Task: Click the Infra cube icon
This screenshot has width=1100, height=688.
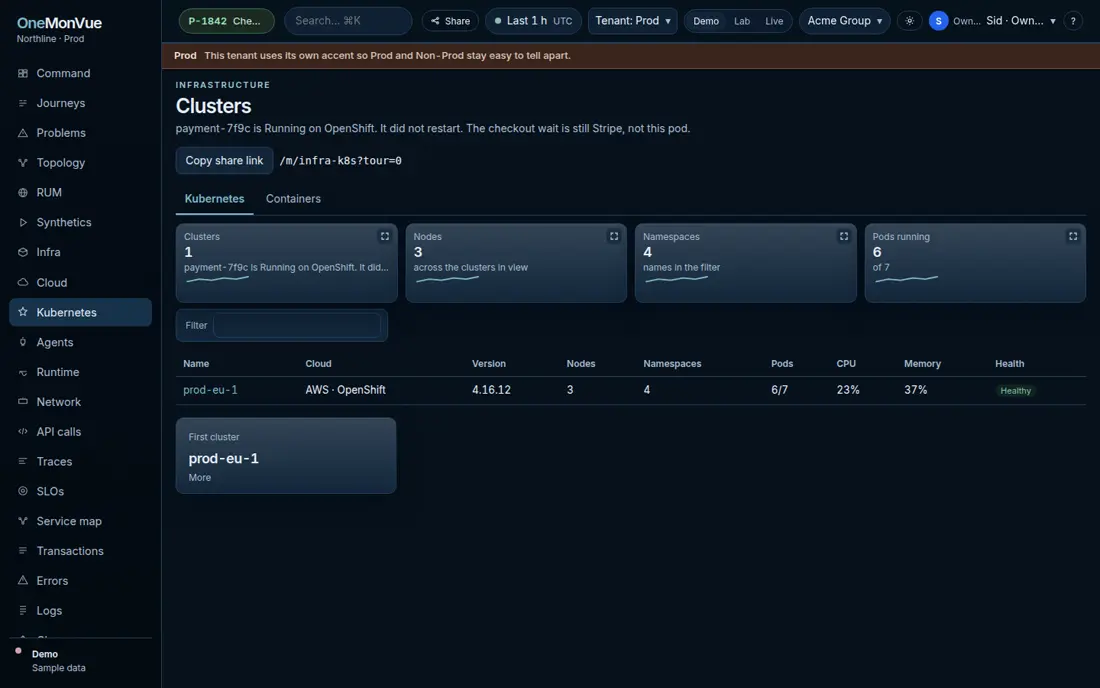Action: click(22, 252)
